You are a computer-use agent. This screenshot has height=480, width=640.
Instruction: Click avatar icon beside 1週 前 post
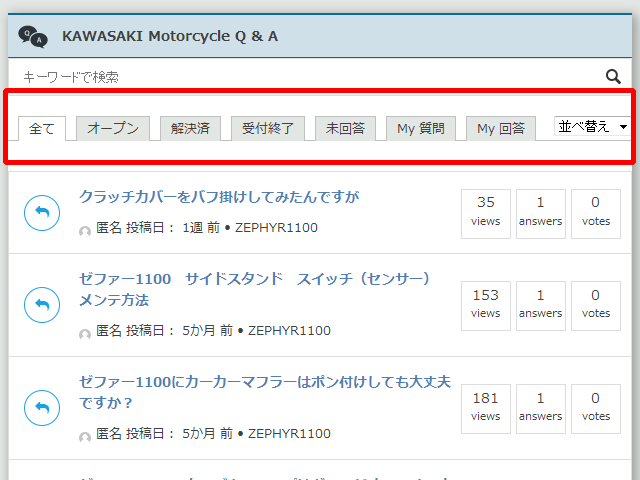pyautogui.click(x=85, y=231)
